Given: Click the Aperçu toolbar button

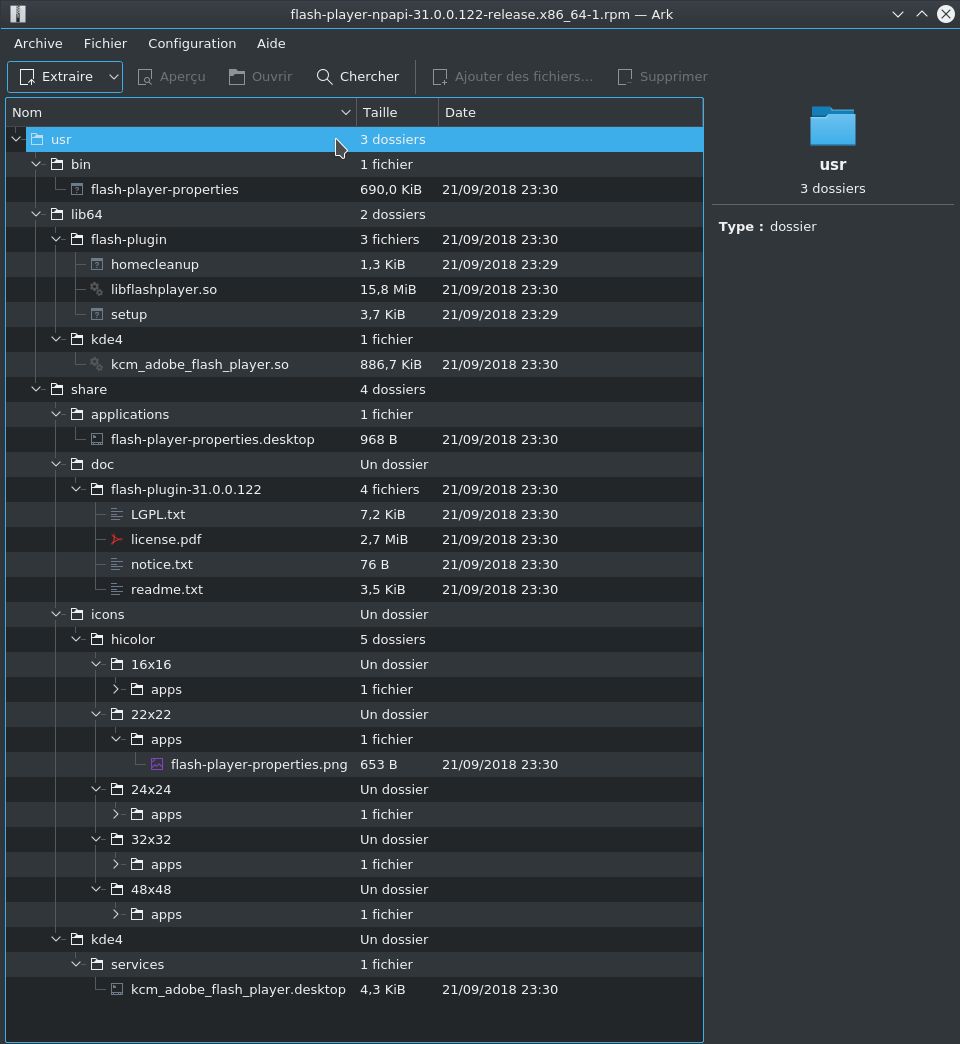Looking at the screenshot, I should 172,77.
